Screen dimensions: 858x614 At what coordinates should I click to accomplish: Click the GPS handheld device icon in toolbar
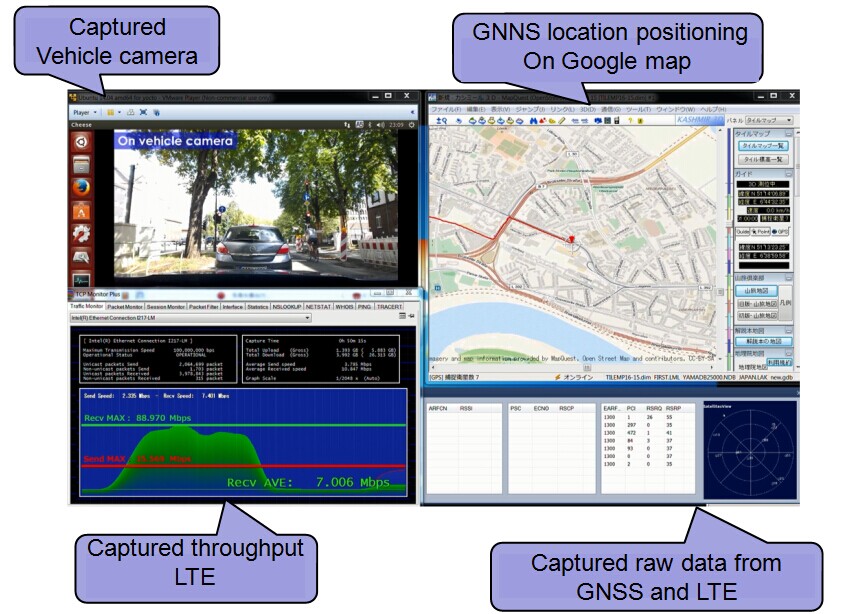pos(617,120)
